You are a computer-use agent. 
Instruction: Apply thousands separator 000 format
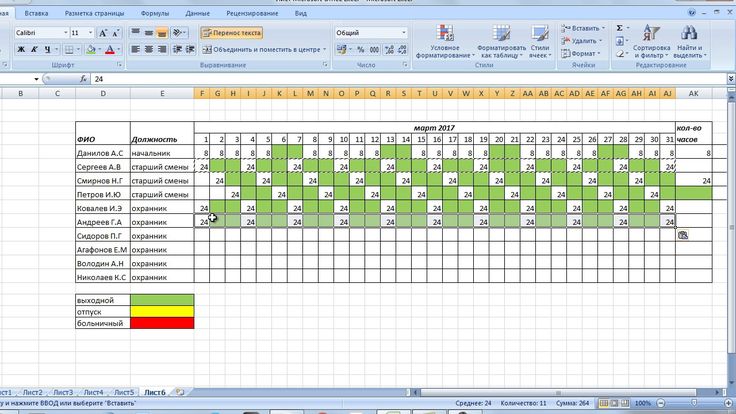pos(374,49)
